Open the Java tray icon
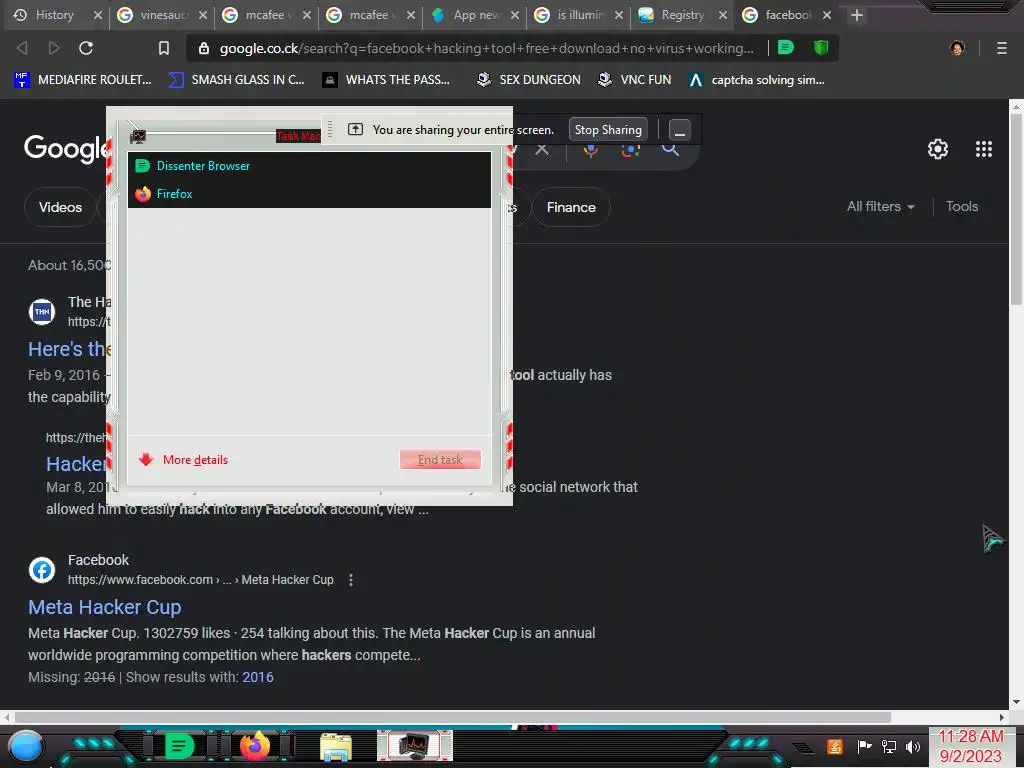Screen dimensions: 1024x768 pyautogui.click(x=834, y=746)
